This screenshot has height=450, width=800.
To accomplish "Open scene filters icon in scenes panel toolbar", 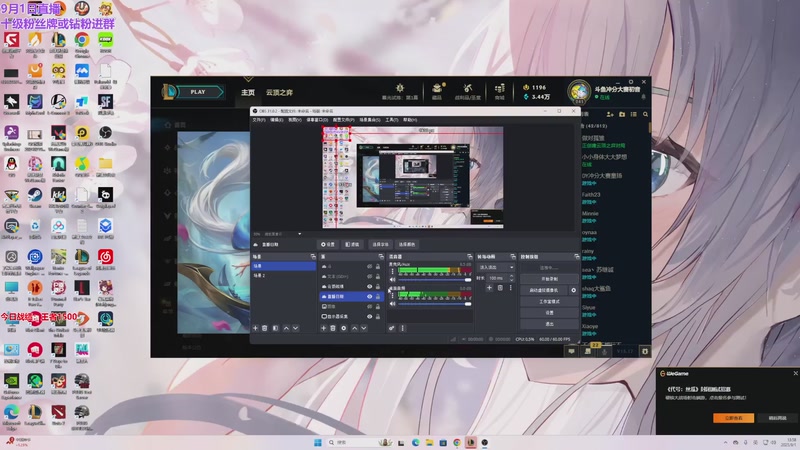I will pyautogui.click(x=276, y=328).
